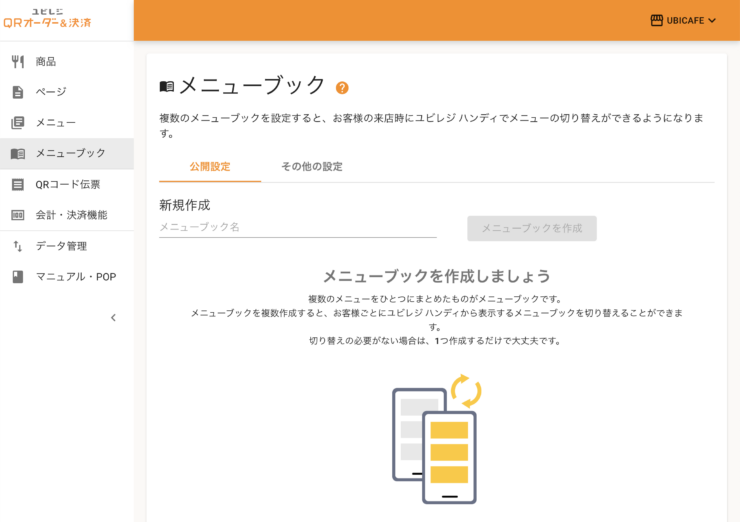Click the QRコード伝票 receipt icon

[17, 185]
